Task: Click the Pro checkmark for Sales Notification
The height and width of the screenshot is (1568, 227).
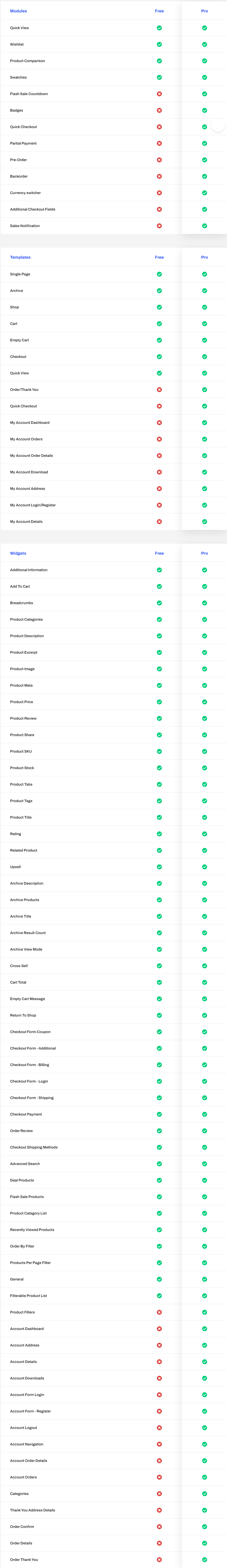Action: tap(205, 226)
